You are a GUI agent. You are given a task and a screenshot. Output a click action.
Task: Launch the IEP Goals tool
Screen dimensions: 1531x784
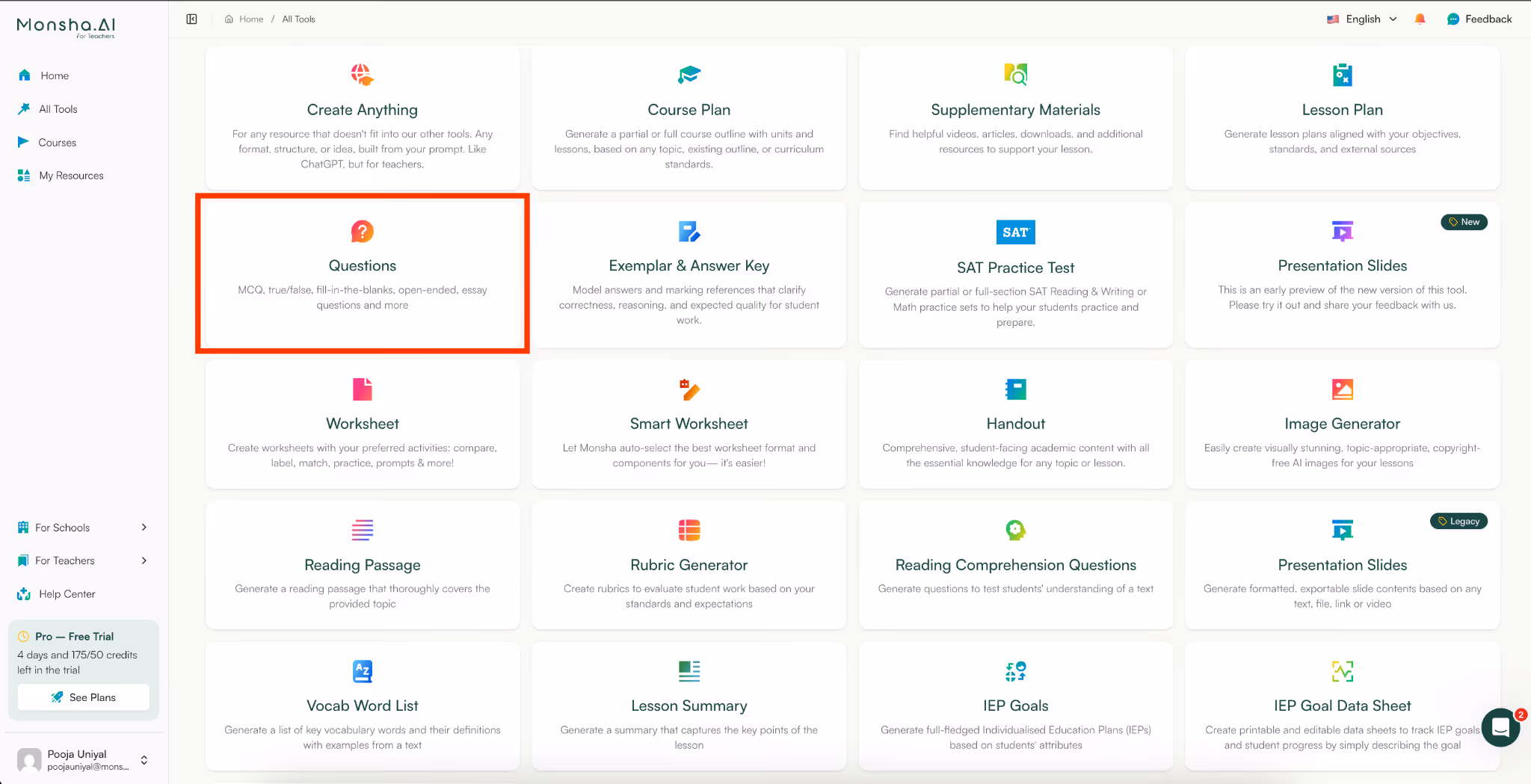(x=1014, y=706)
